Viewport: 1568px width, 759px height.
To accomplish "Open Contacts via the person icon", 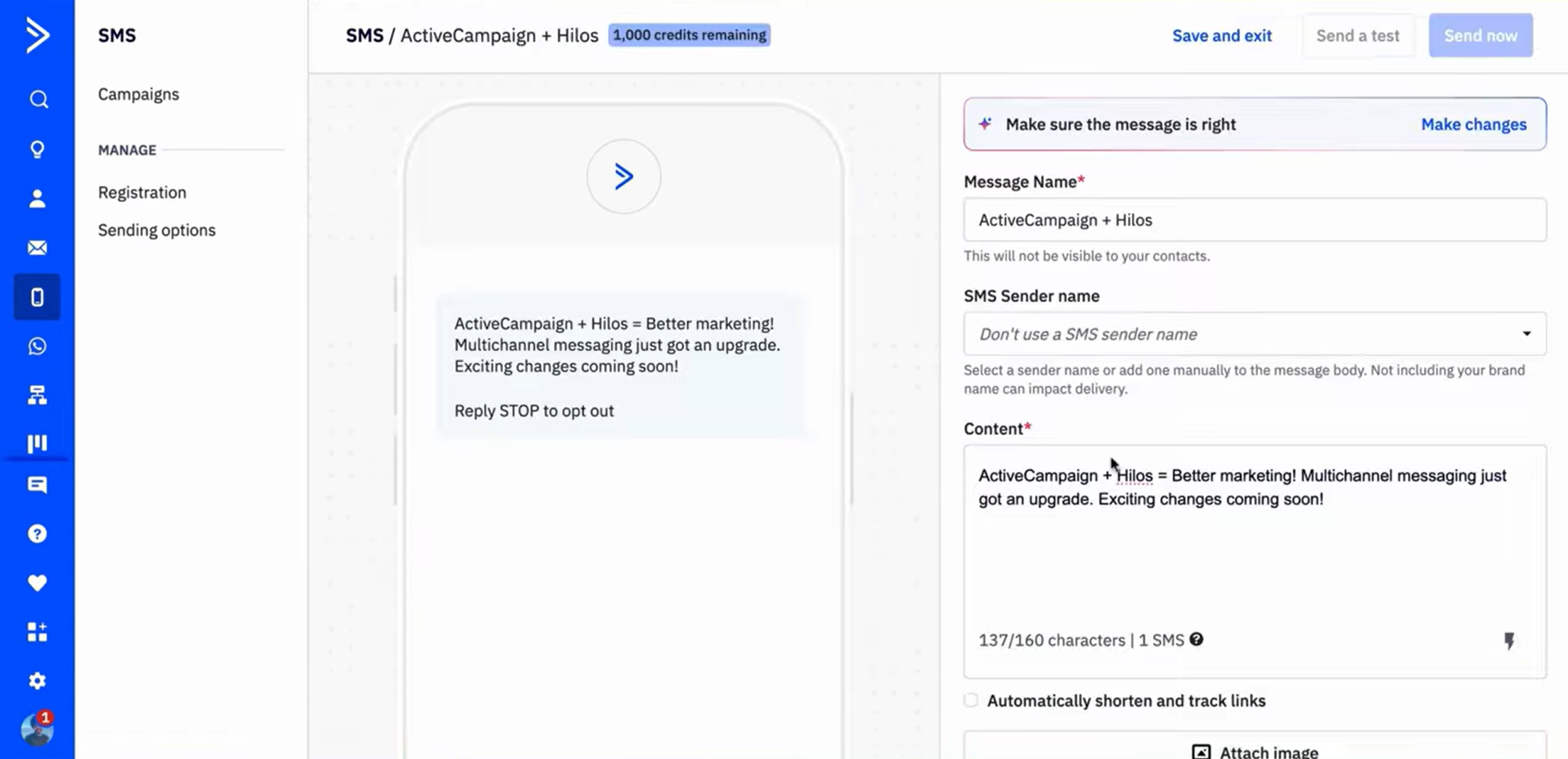I will (38, 199).
